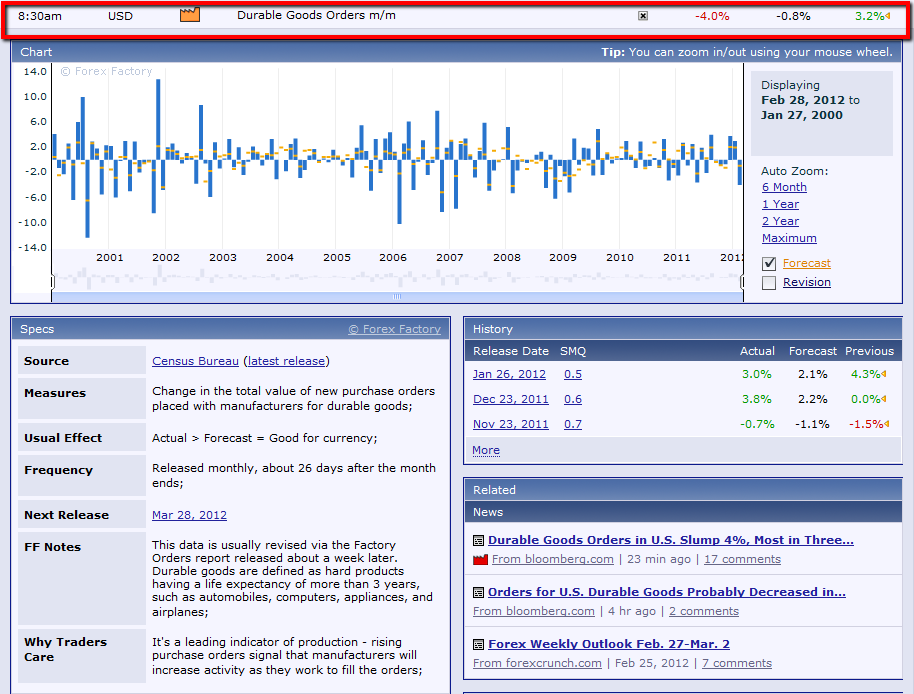The width and height of the screenshot is (914, 694).
Task: Click the USD currency label
Action: pyautogui.click(x=120, y=16)
